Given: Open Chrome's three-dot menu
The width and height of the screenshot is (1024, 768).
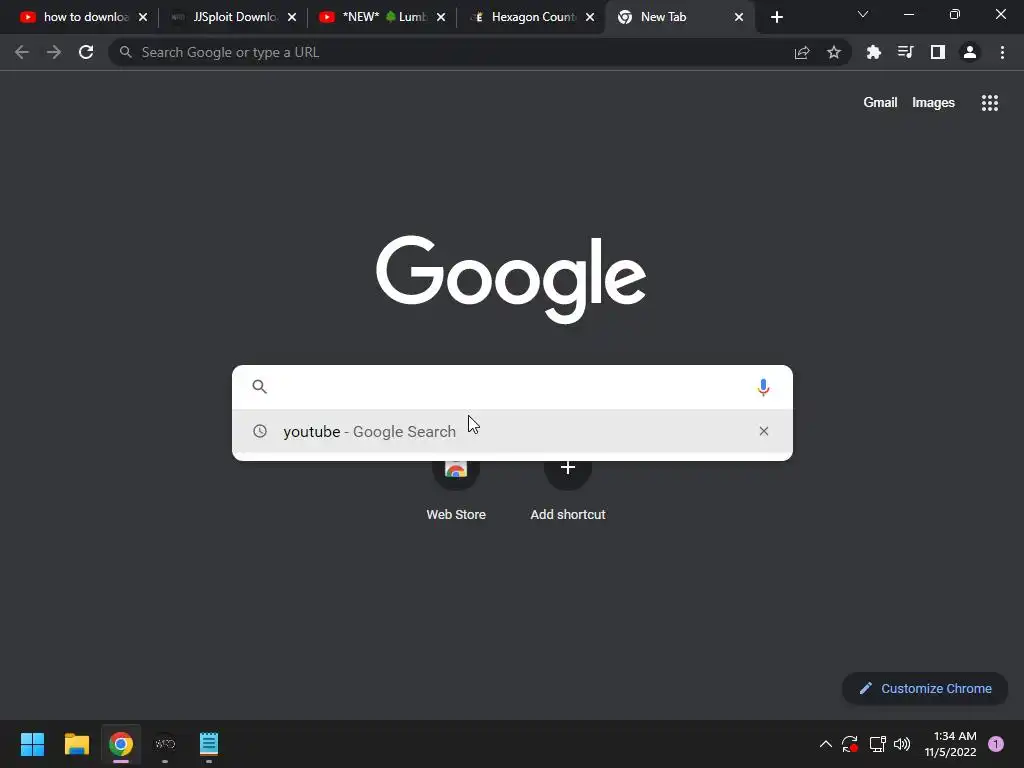Looking at the screenshot, I should point(1002,52).
